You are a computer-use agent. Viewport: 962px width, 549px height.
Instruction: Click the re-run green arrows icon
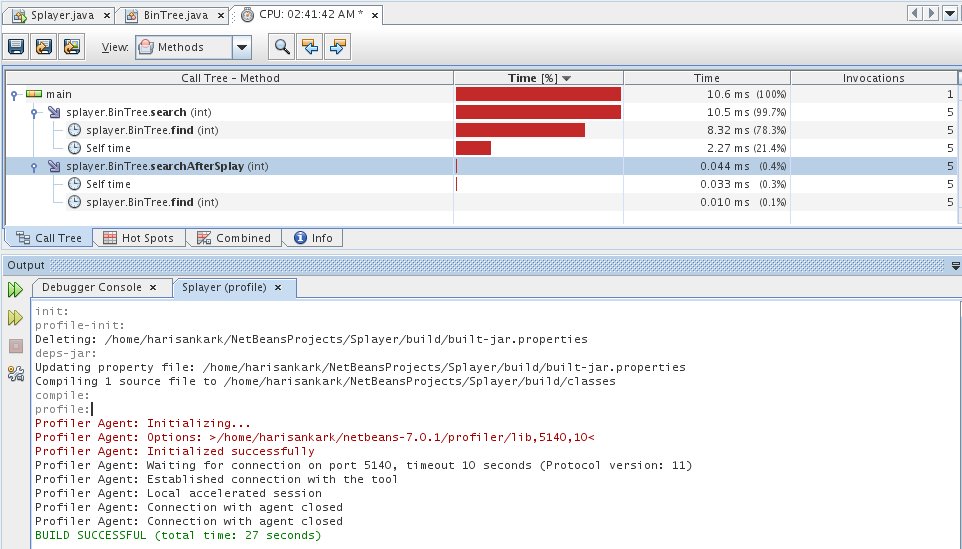[x=15, y=290]
